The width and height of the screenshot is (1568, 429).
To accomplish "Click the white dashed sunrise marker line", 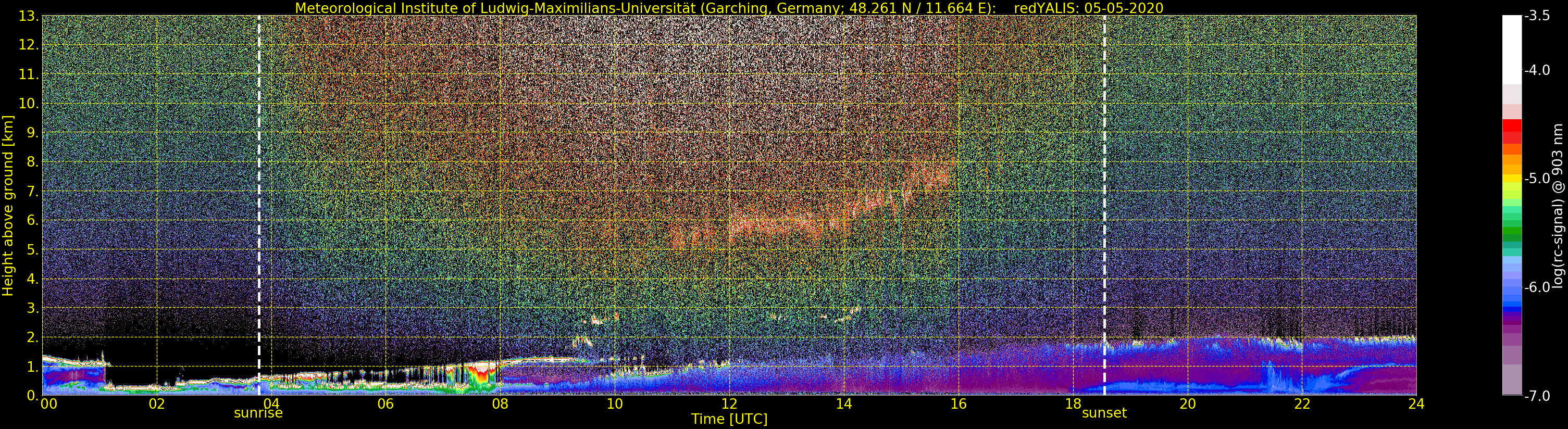I will tap(259, 205).
